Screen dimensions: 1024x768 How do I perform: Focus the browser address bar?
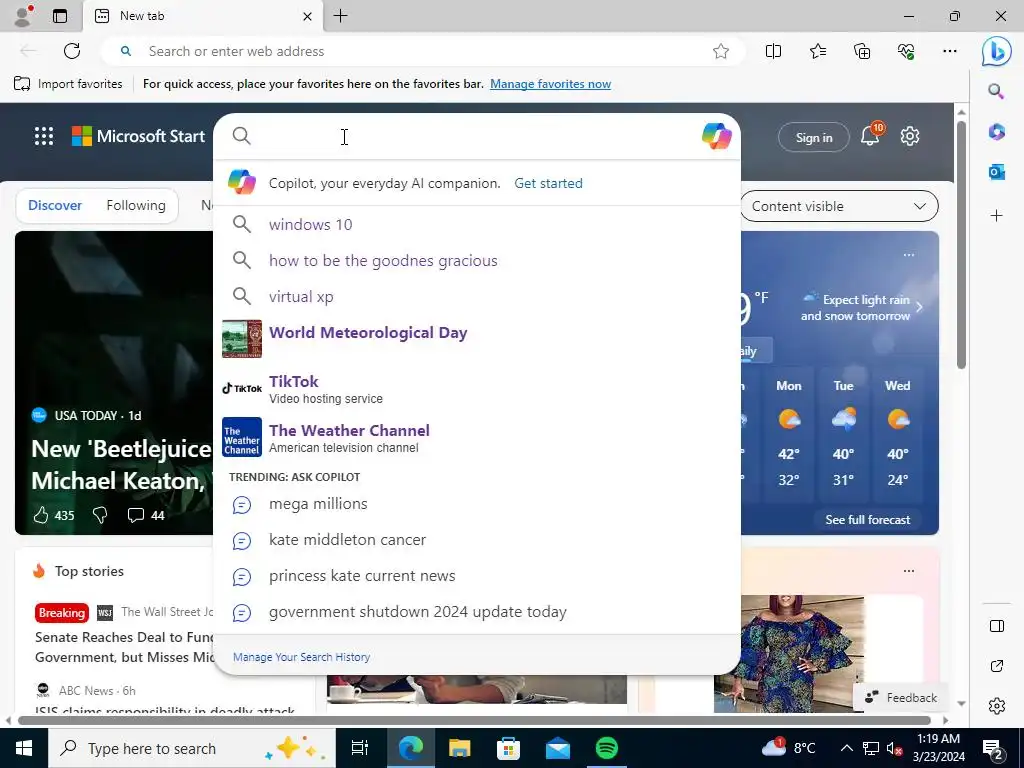[424, 51]
